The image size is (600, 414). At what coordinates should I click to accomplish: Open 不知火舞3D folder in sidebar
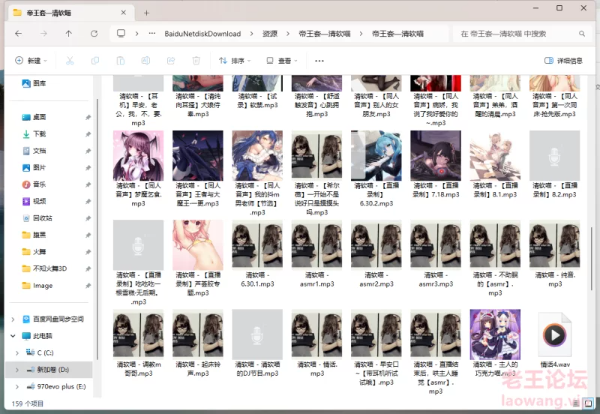(44, 269)
